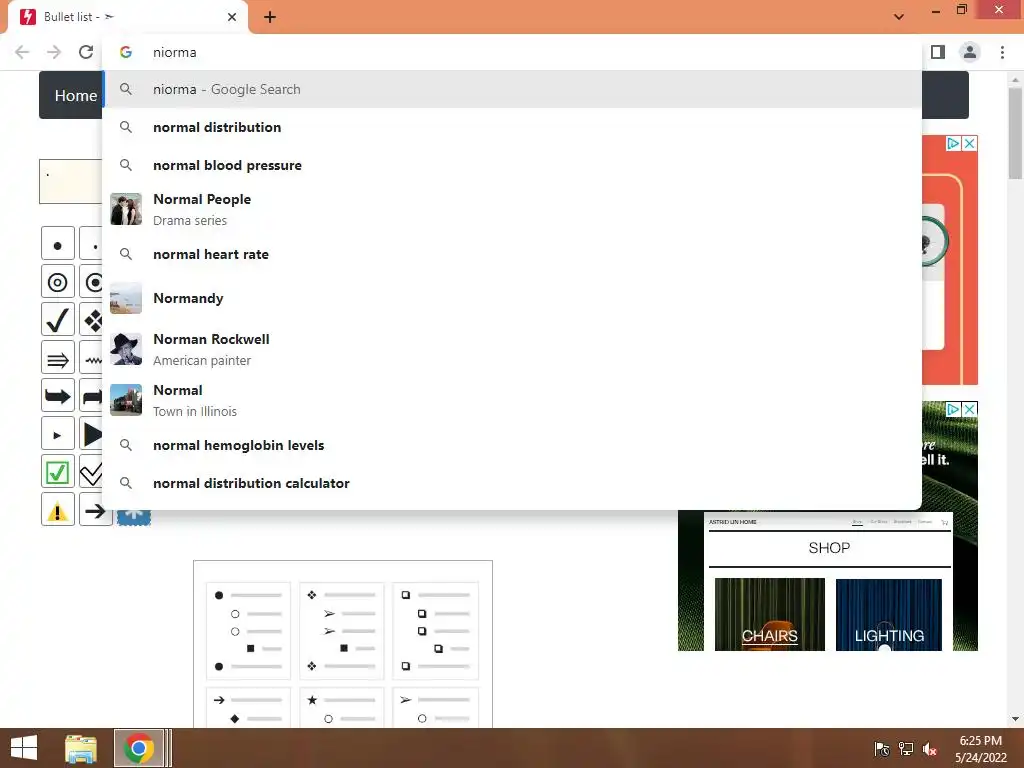Click the browser back arrow

pos(22,52)
